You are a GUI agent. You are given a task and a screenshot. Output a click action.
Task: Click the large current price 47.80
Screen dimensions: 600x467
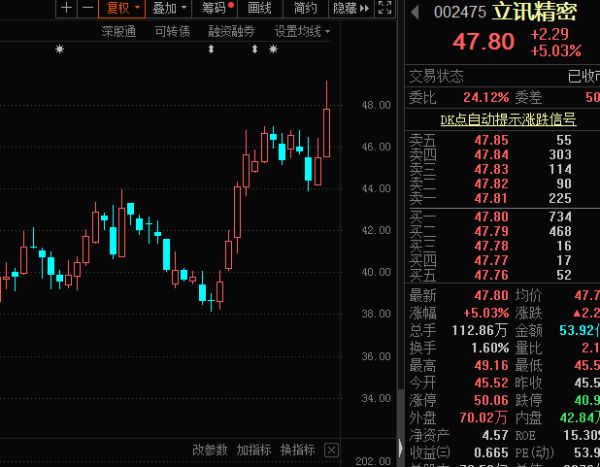484,41
